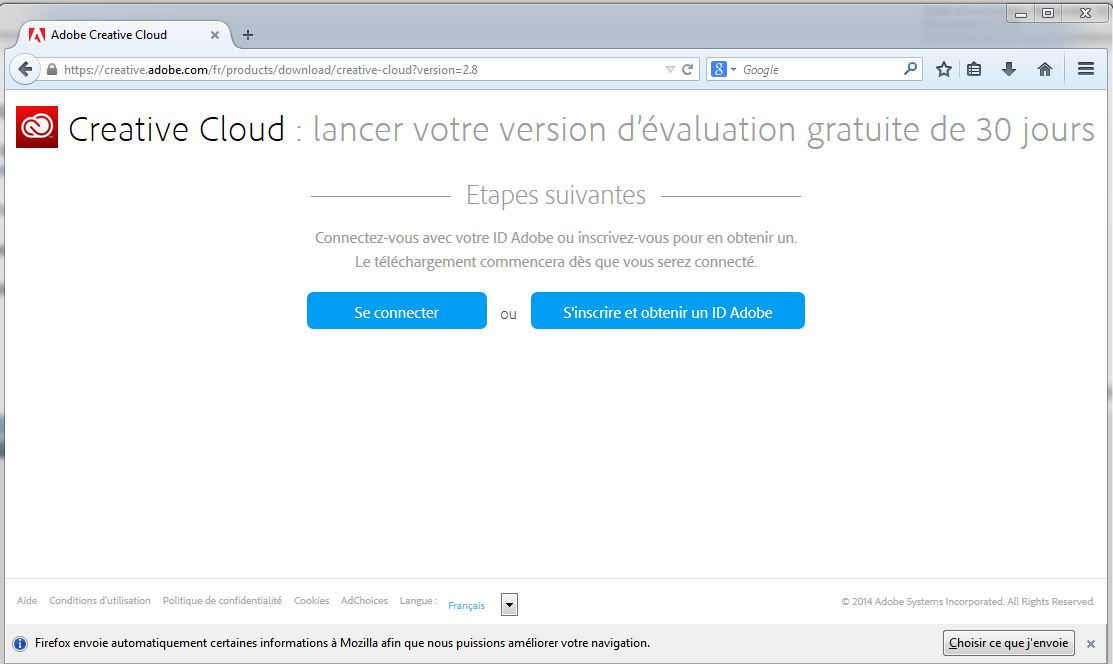Bookmark this page with the star icon
The height and width of the screenshot is (664, 1113).
943,70
